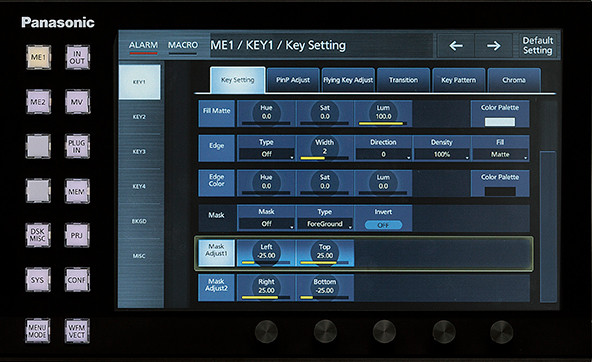This screenshot has height=362, width=592.
Task: Select the Mask Adjust2 row label
Action: [x=217, y=288]
